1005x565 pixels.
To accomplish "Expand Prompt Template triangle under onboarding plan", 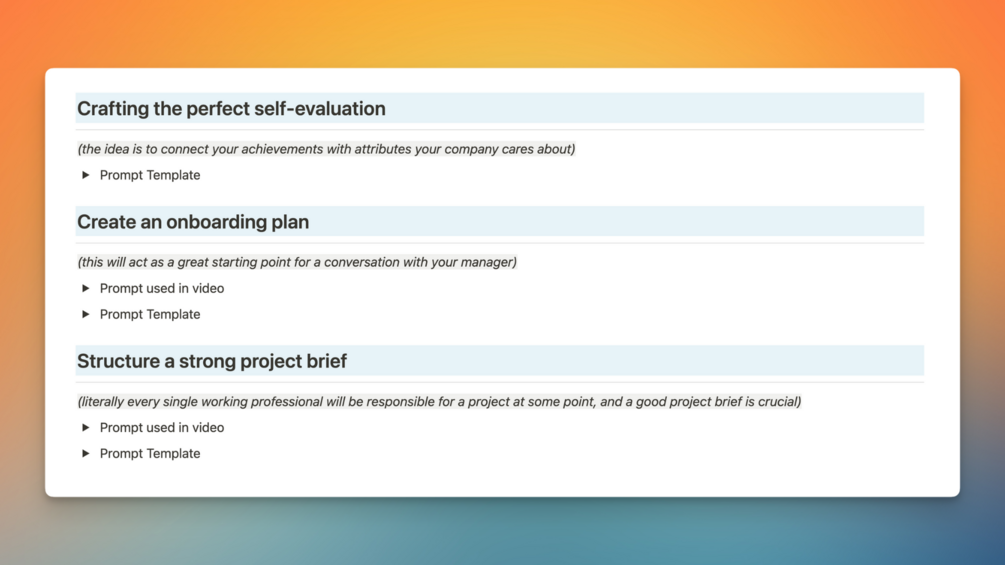I will click(x=85, y=314).
